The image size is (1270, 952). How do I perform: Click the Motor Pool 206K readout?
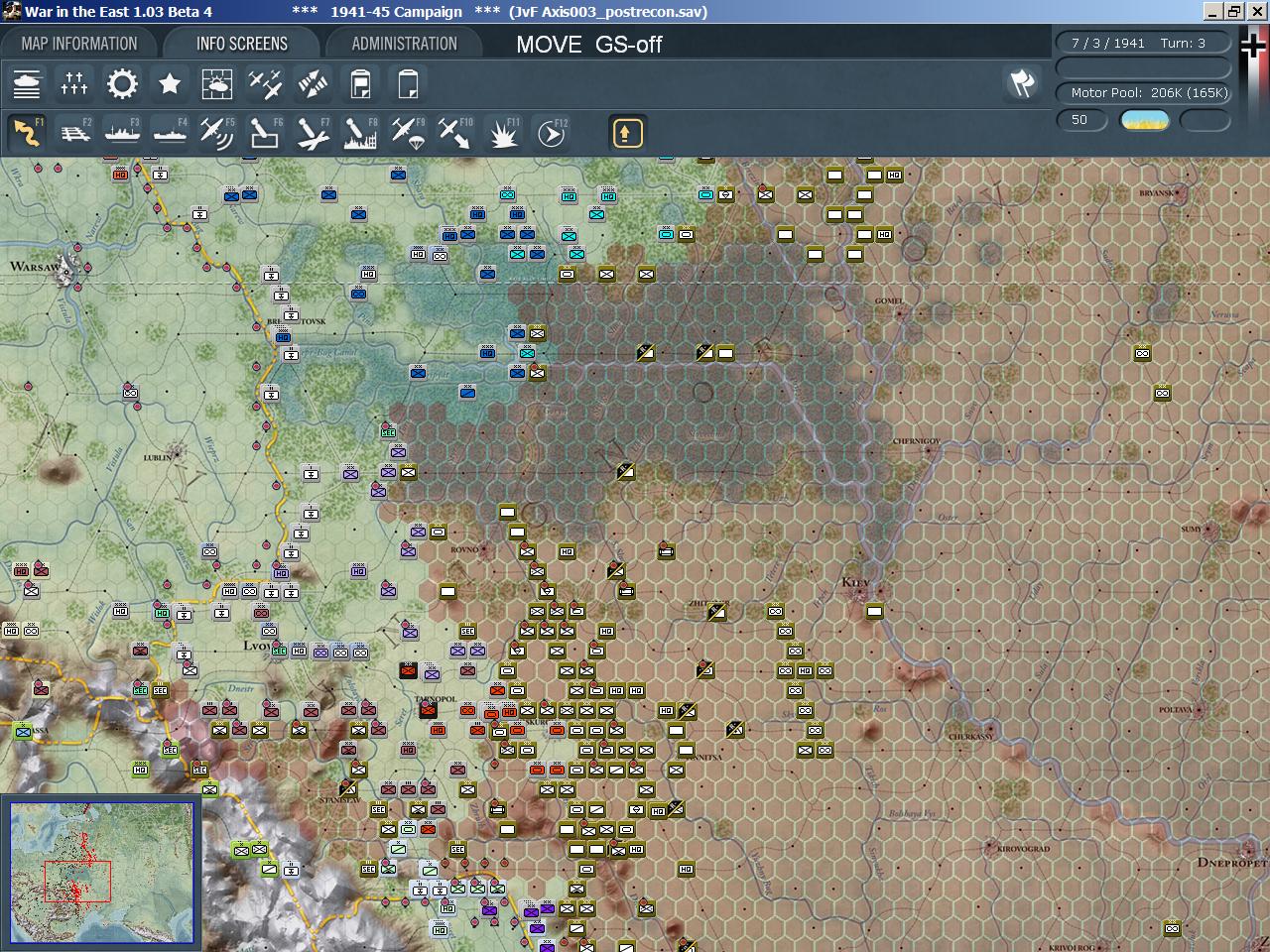[1143, 92]
